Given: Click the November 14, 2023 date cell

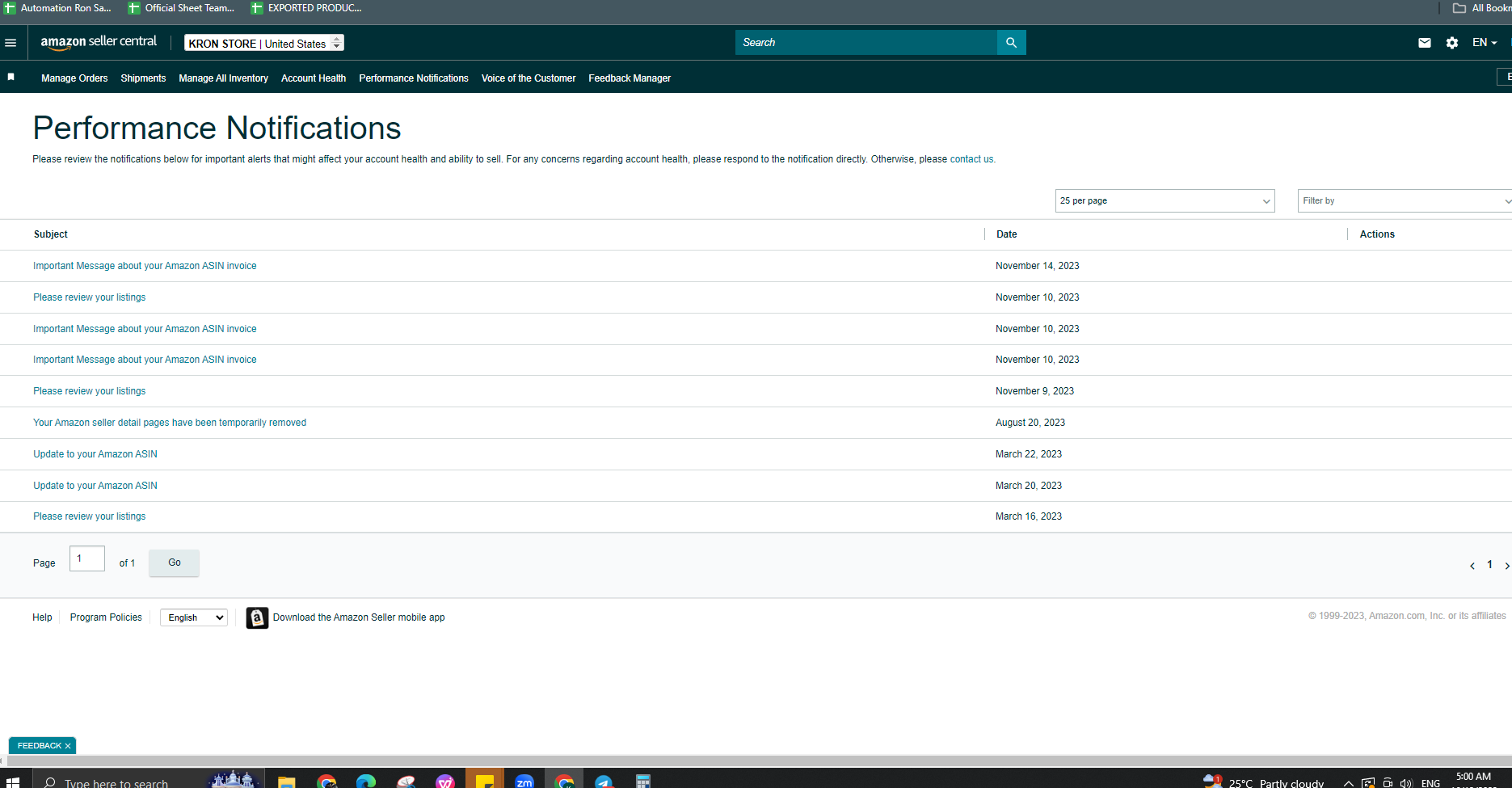Looking at the screenshot, I should tap(1038, 266).
